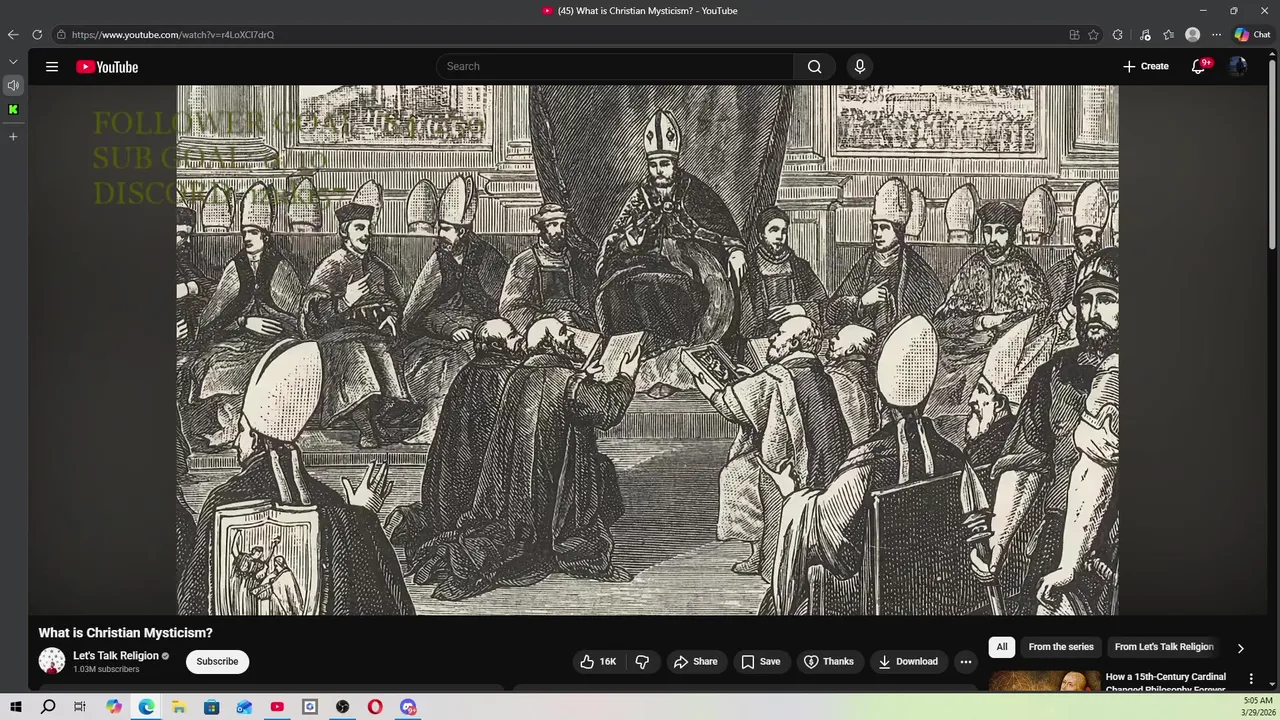The width and height of the screenshot is (1280, 720).
Task: Select the tab playing audio in sidebar
Action: 13,85
